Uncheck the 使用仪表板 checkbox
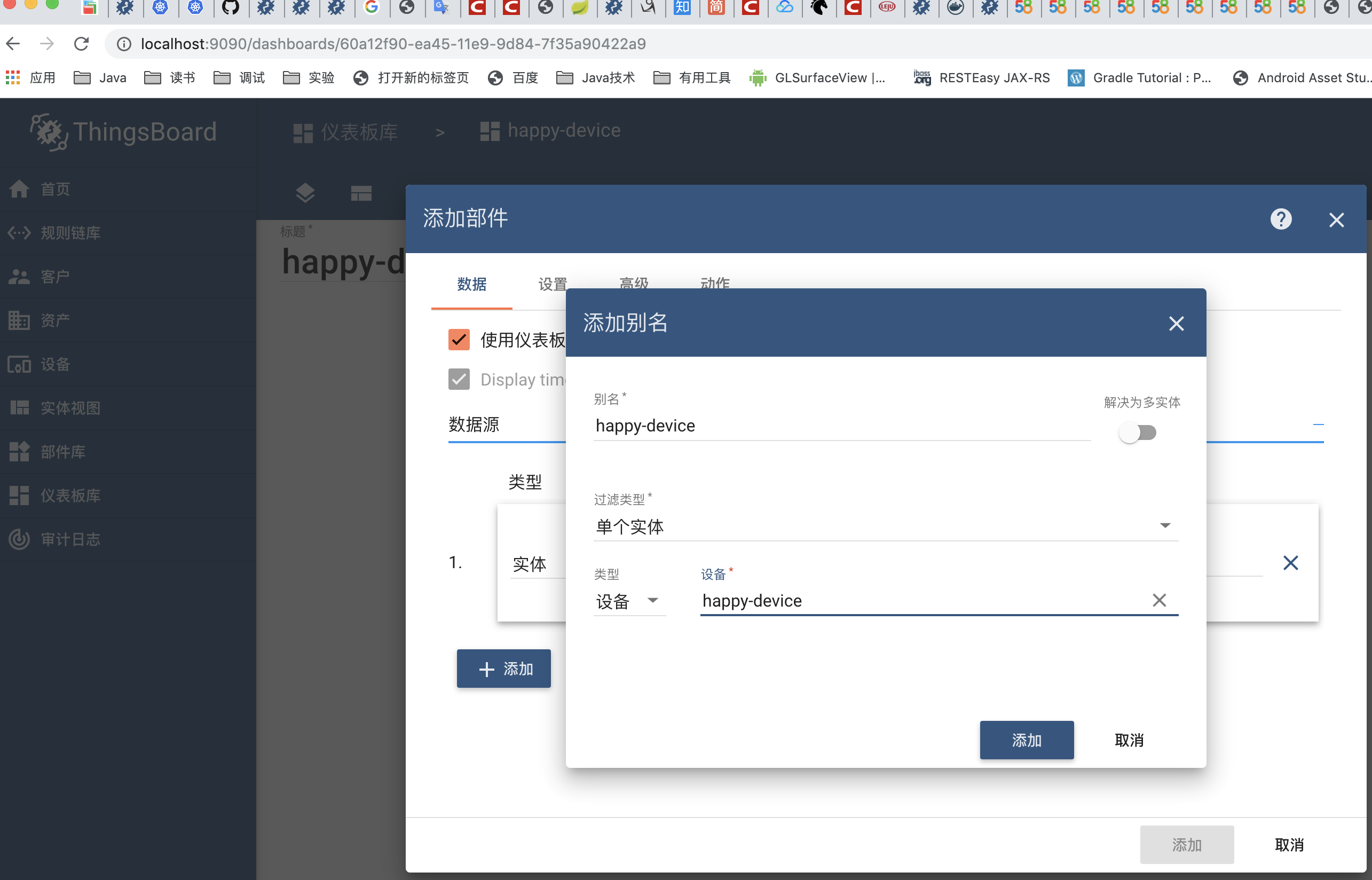Screen dimensions: 1372x880 [459, 340]
